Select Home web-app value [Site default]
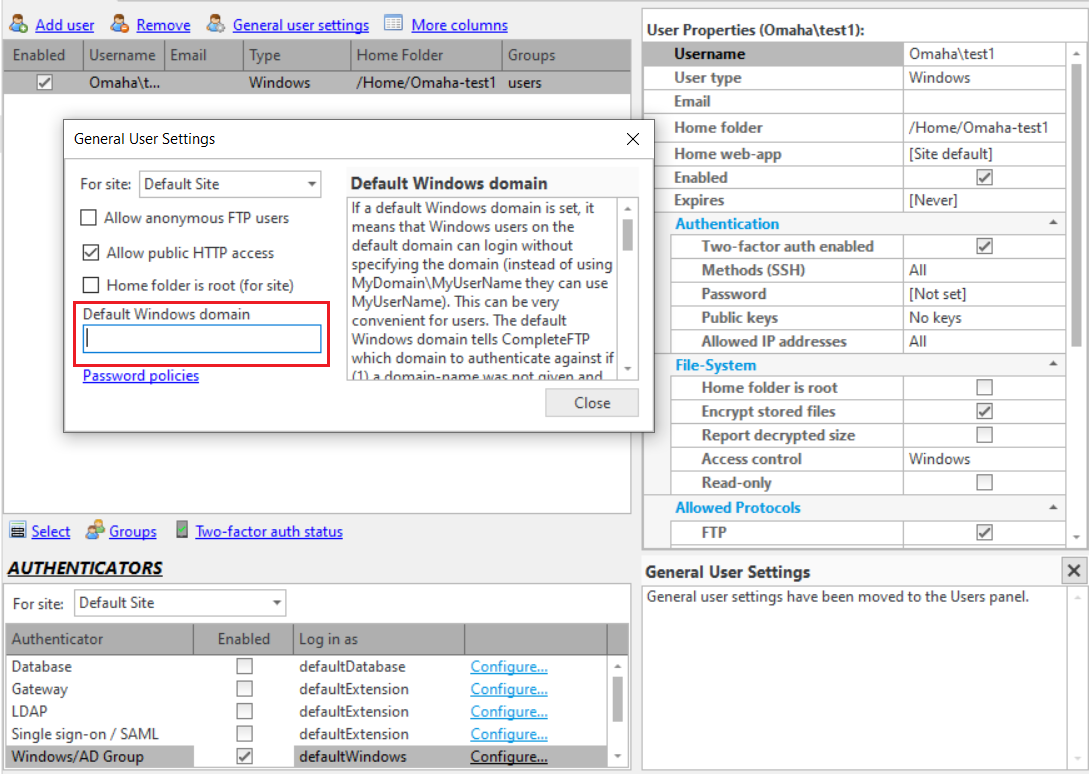This screenshot has width=1089, height=774. click(x=984, y=154)
